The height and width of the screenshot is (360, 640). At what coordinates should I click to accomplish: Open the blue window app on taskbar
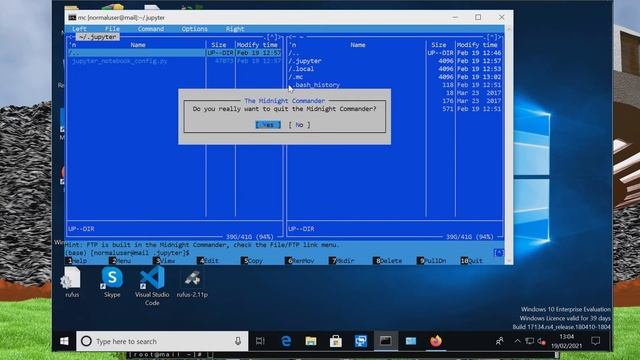pyautogui.click(x=411, y=341)
